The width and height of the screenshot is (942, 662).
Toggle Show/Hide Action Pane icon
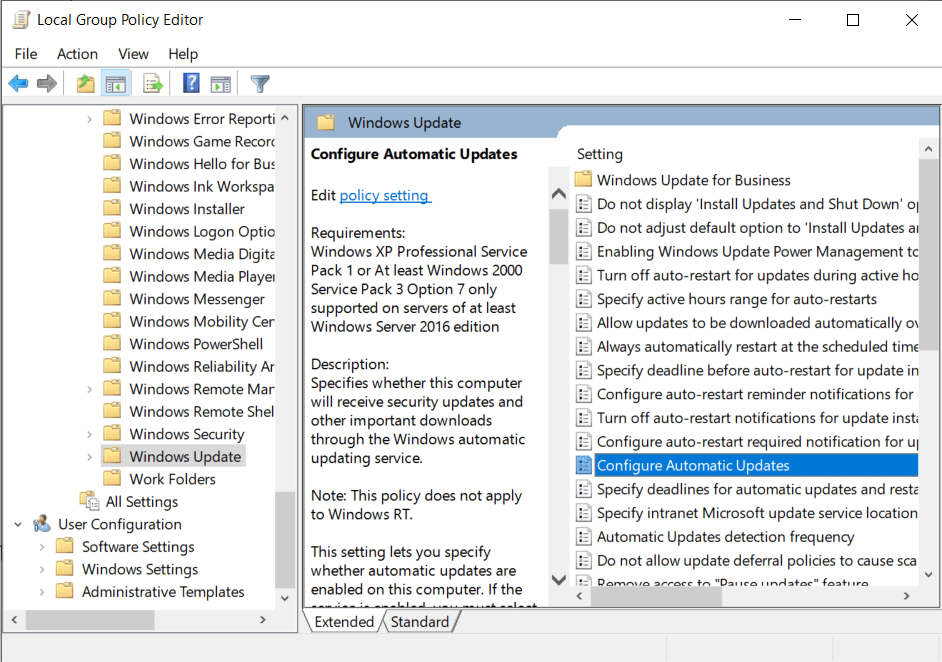(x=220, y=84)
